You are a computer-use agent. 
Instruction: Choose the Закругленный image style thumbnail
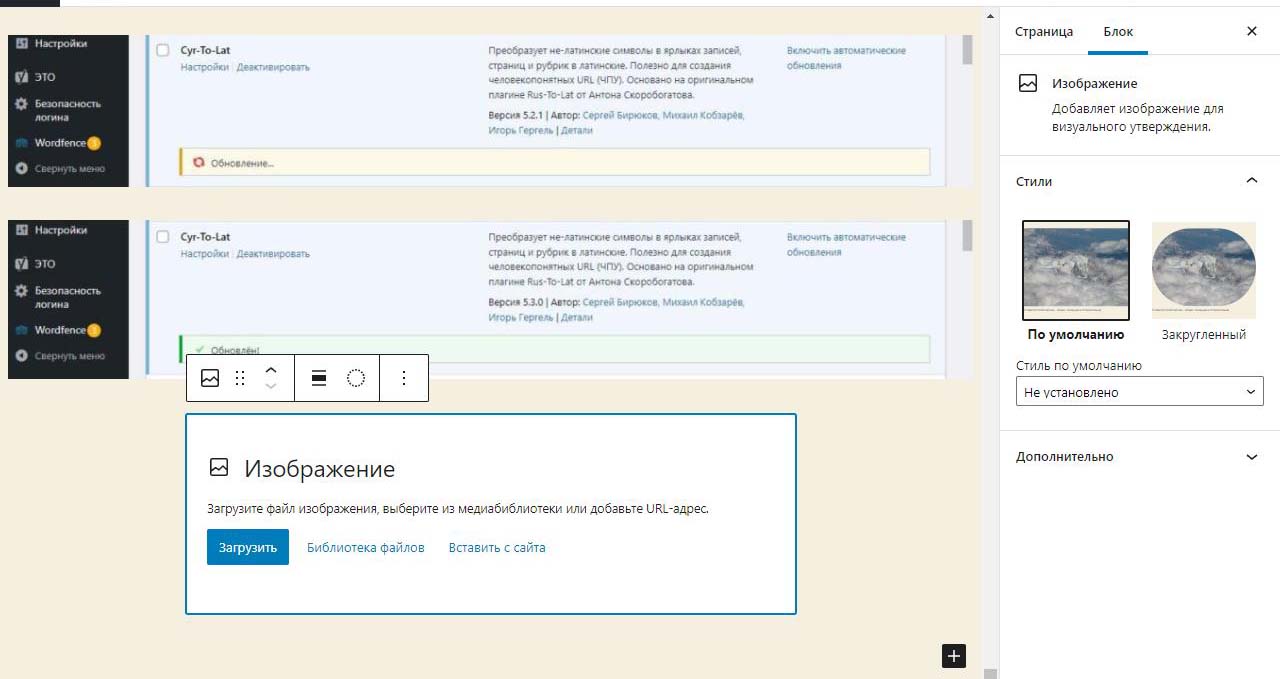tap(1204, 270)
